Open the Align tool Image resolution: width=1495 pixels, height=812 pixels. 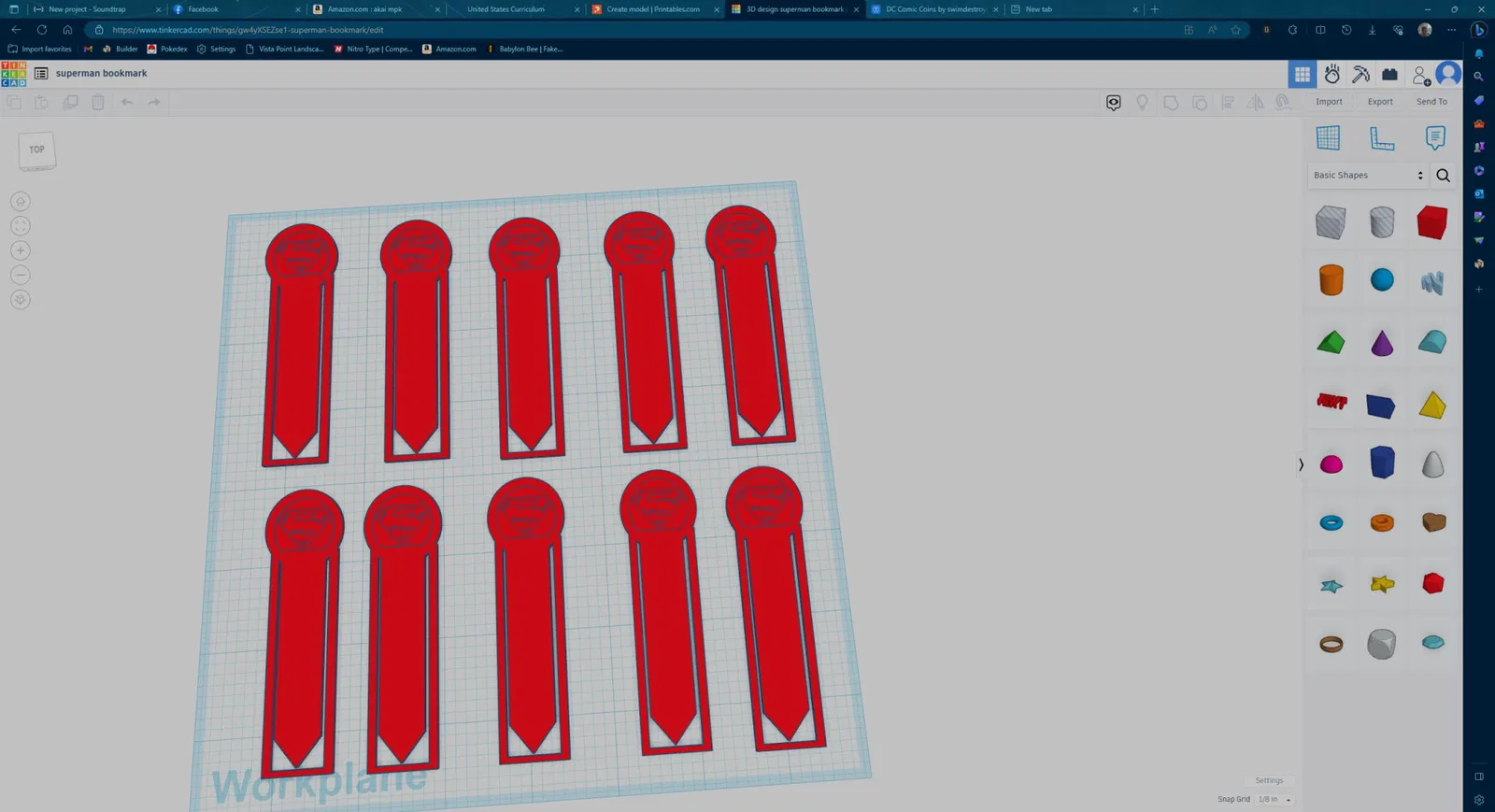click(x=1228, y=102)
